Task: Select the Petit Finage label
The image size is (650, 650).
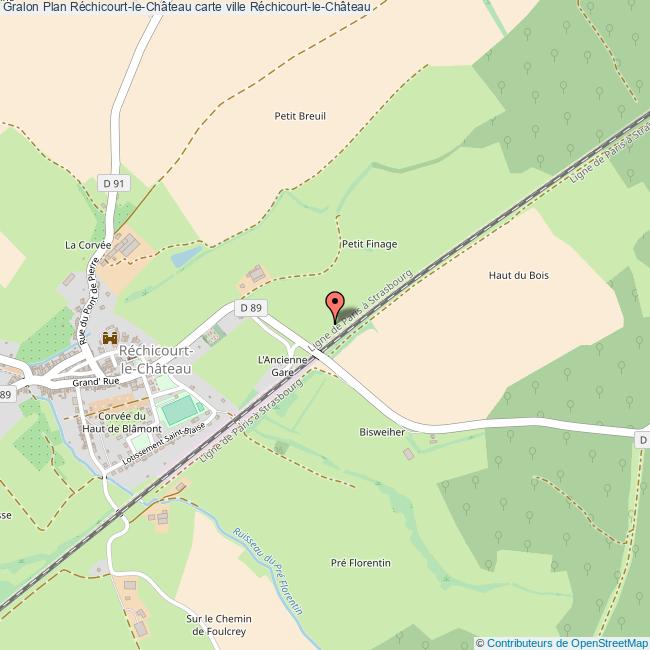Action: [x=369, y=244]
